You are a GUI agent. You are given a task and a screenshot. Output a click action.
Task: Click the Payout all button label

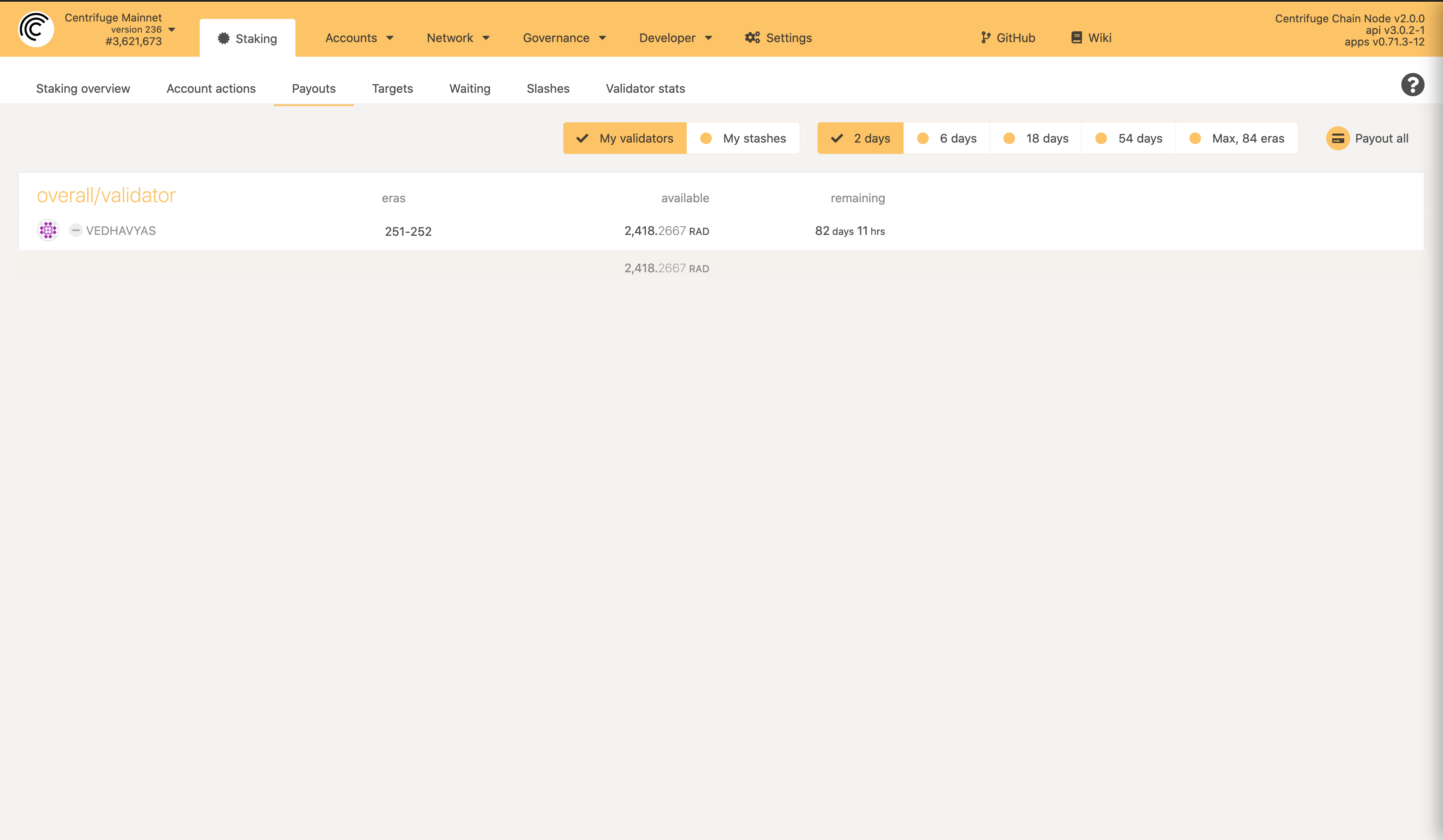coord(1381,139)
